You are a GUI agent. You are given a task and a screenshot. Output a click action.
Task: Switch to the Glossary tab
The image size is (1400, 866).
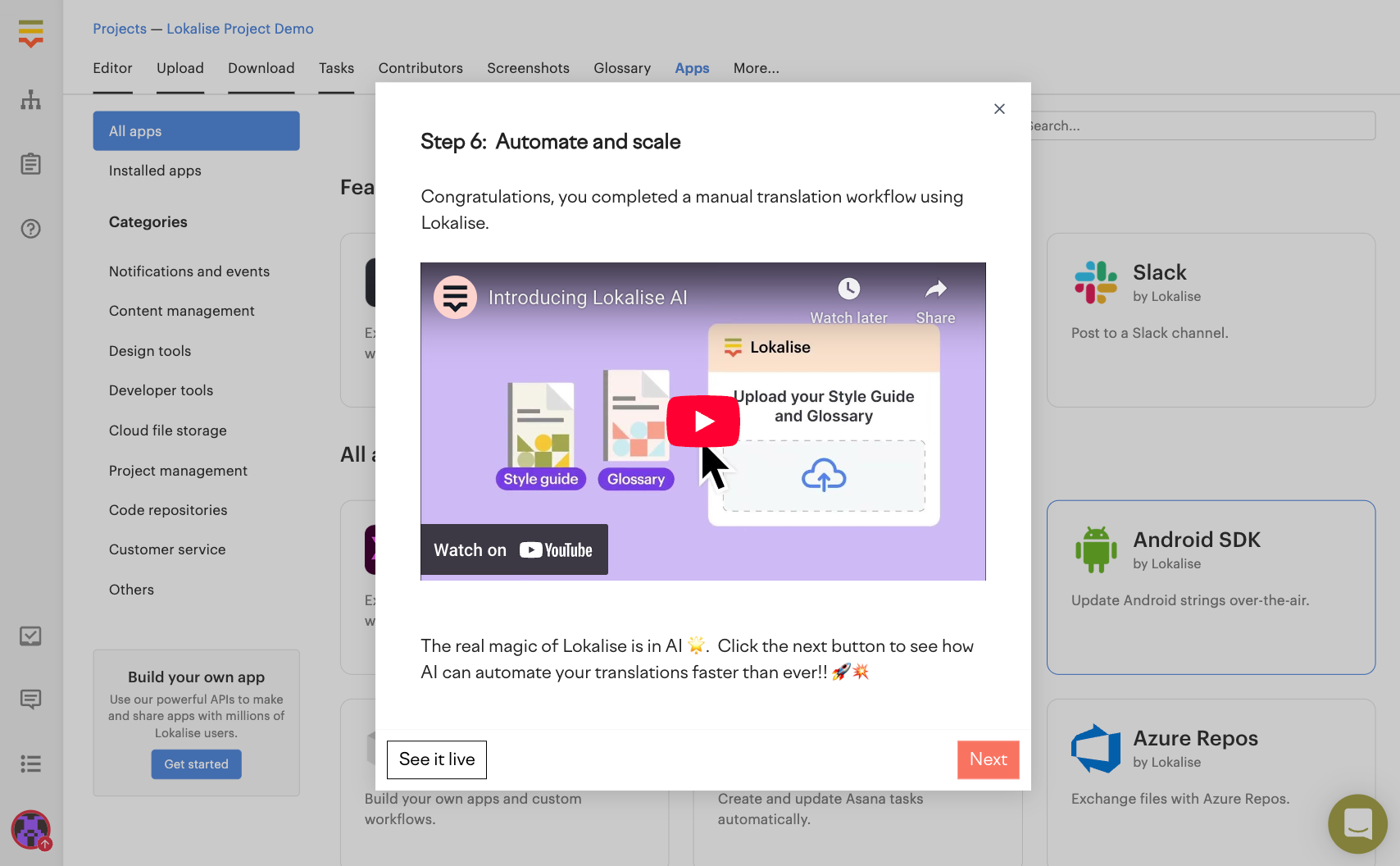[622, 68]
